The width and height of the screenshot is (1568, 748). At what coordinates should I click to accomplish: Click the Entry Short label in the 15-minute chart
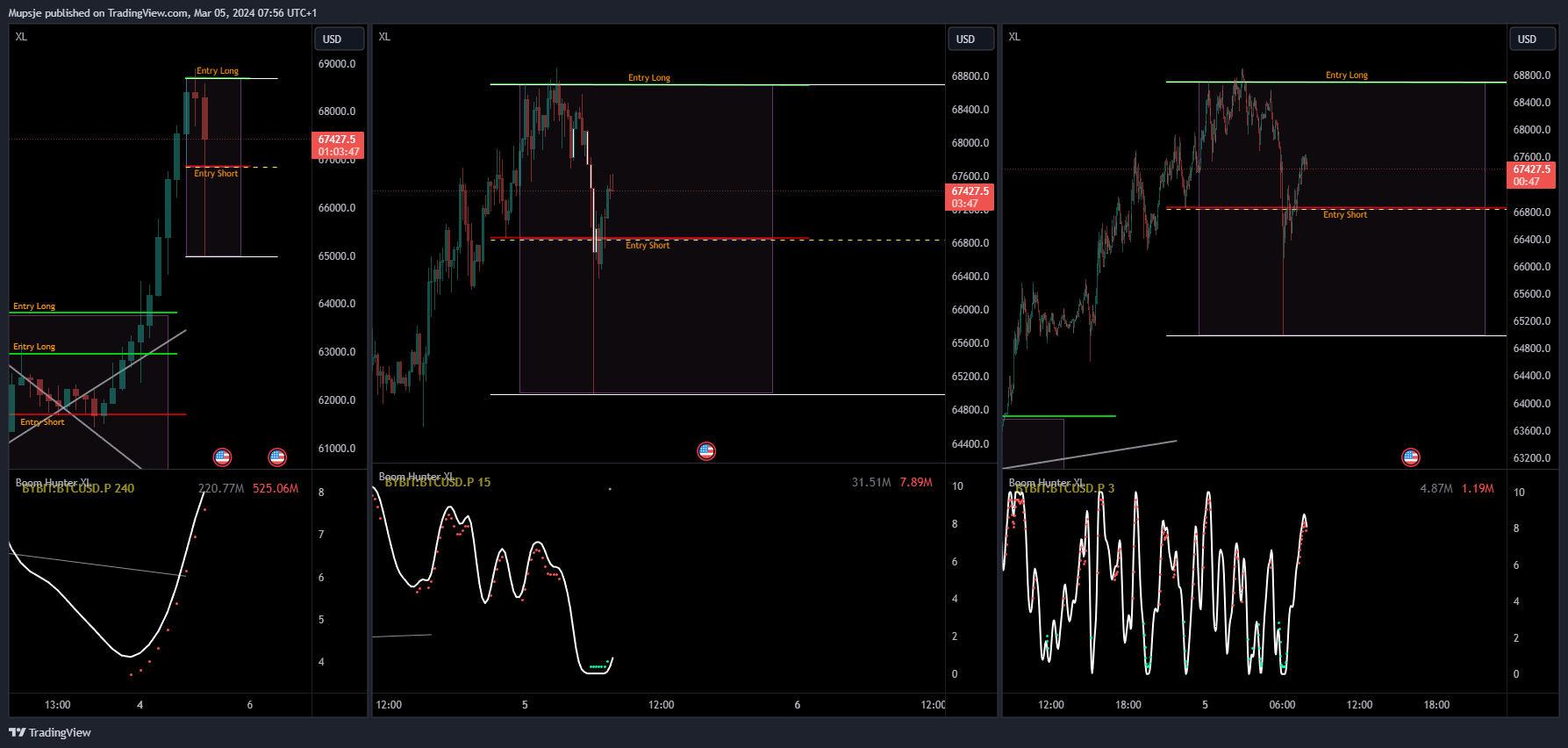pyautogui.click(x=648, y=246)
